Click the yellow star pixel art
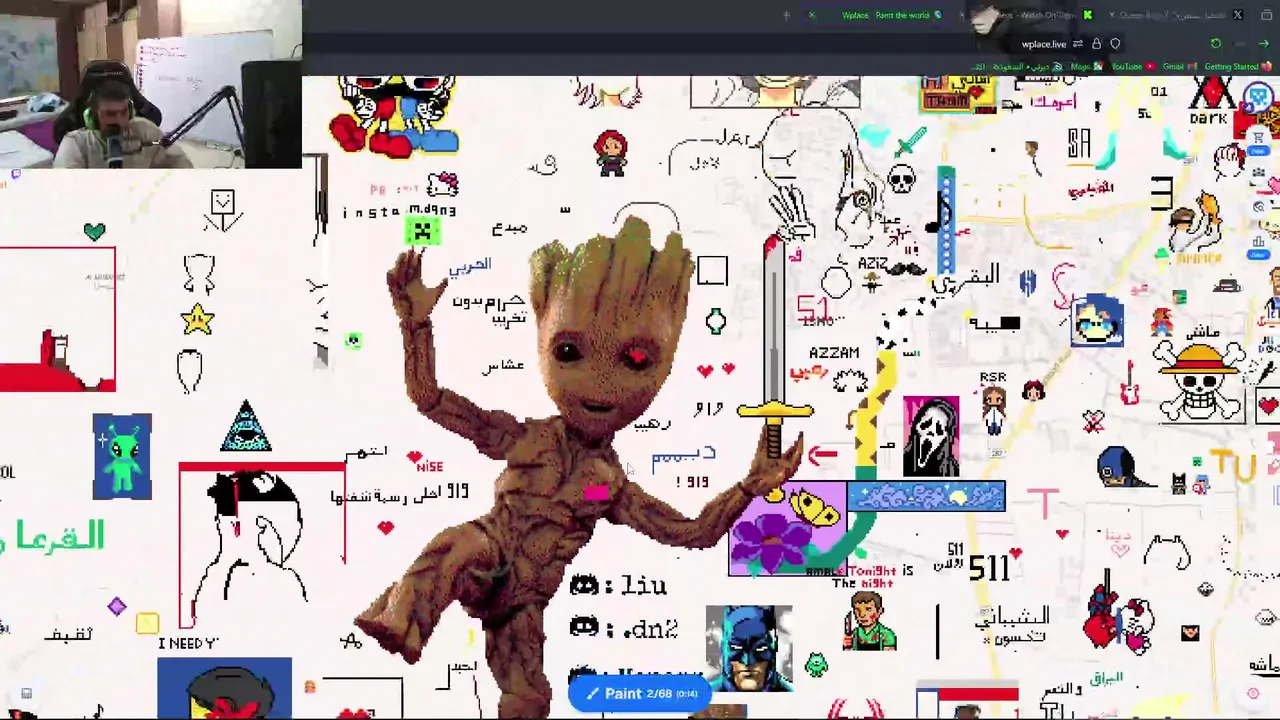The width and height of the screenshot is (1280, 720). (x=198, y=319)
